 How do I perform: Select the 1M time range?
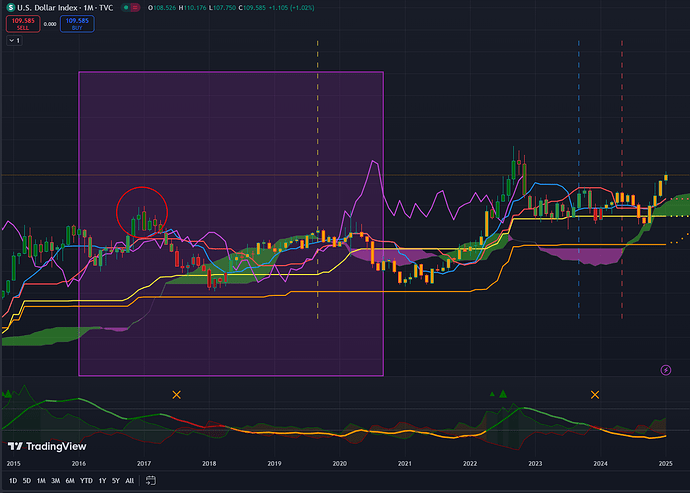click(41, 481)
